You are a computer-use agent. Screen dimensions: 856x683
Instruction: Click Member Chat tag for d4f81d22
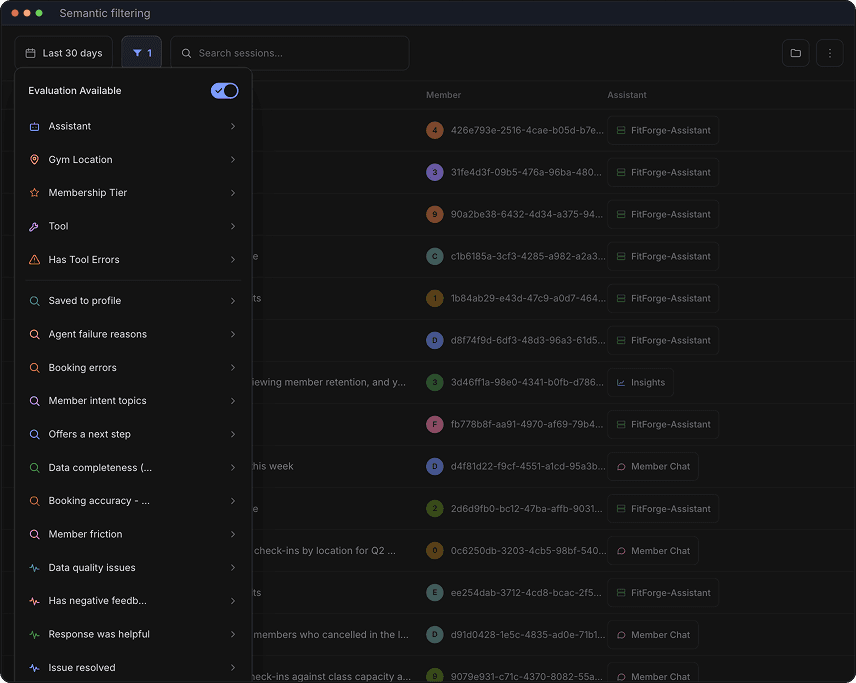click(x=653, y=466)
